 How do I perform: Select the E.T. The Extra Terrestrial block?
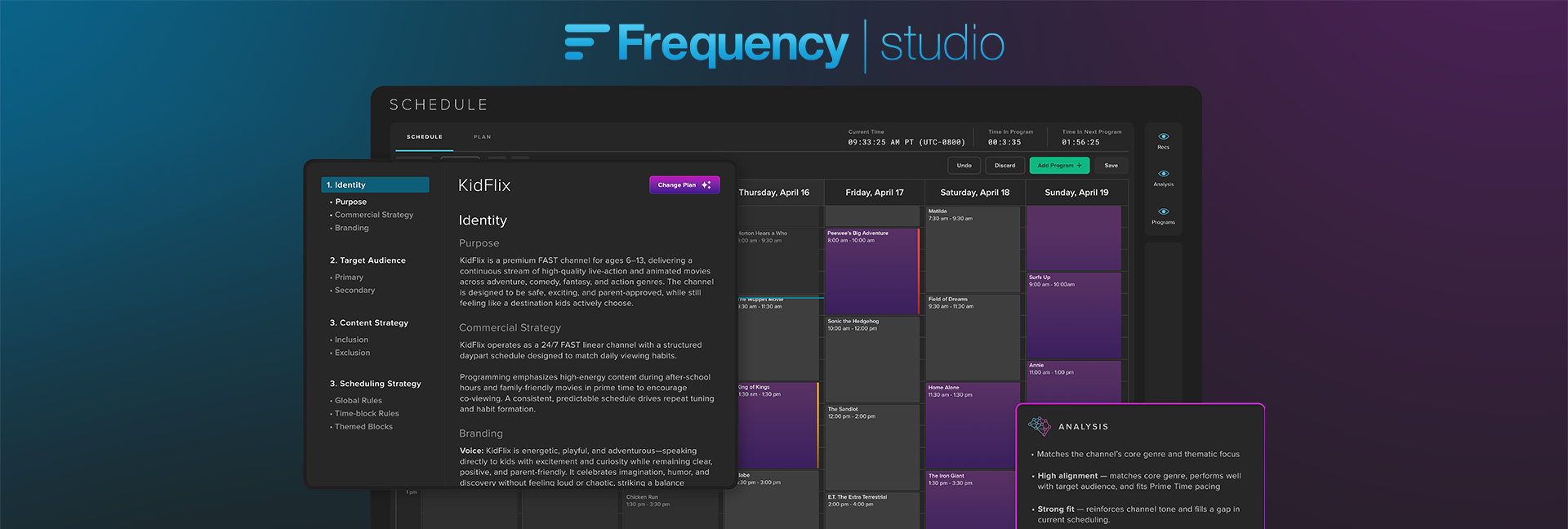tap(872, 510)
